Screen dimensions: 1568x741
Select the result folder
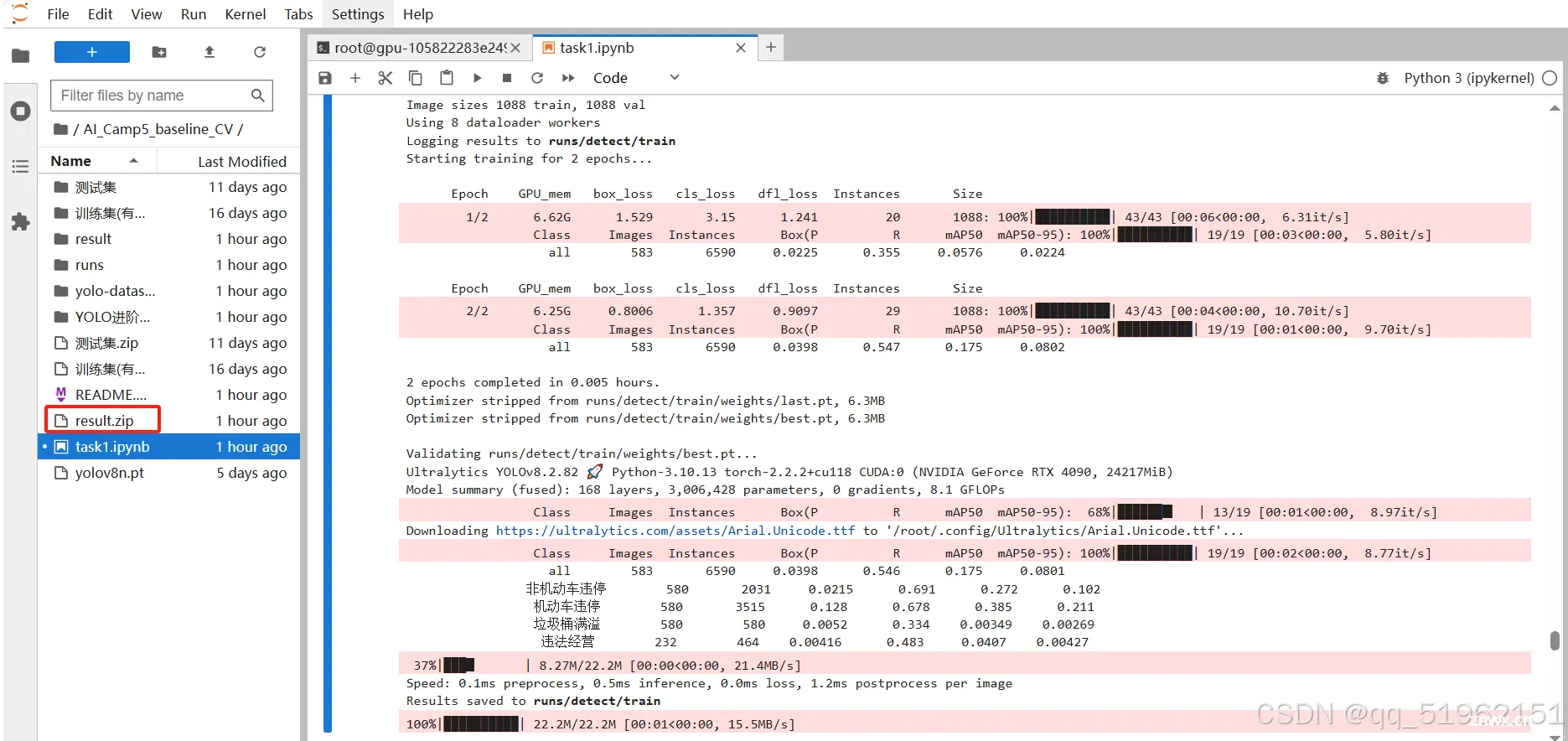tap(170, 239)
